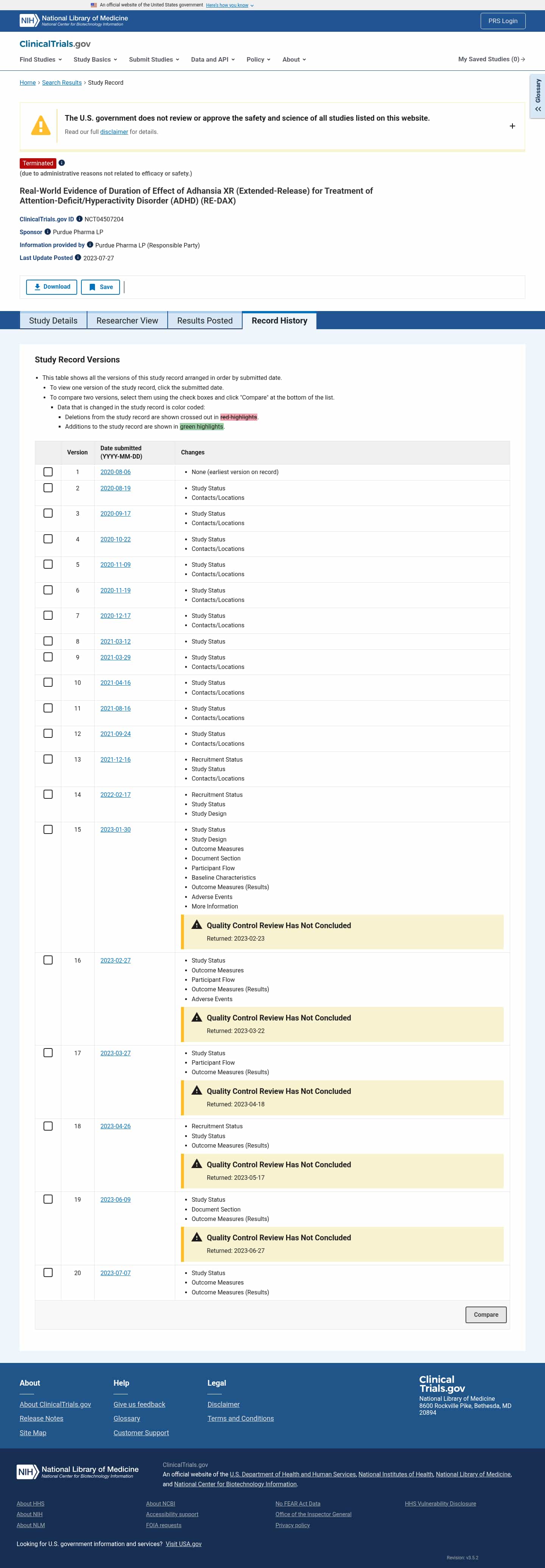Open FOIA requests footer link
545x1568 pixels.
tap(163, 1525)
